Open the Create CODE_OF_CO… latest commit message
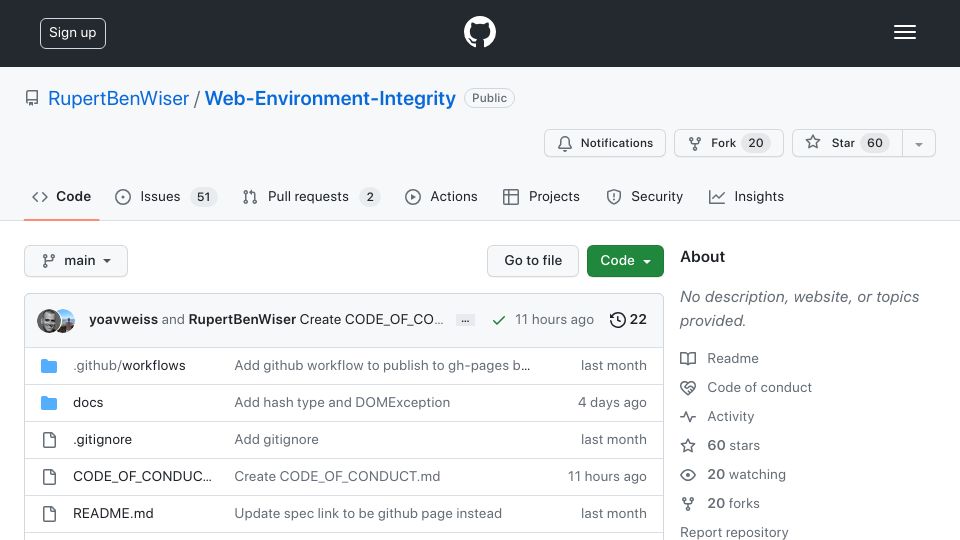The width and height of the screenshot is (960, 540). pyautogui.click(x=371, y=320)
